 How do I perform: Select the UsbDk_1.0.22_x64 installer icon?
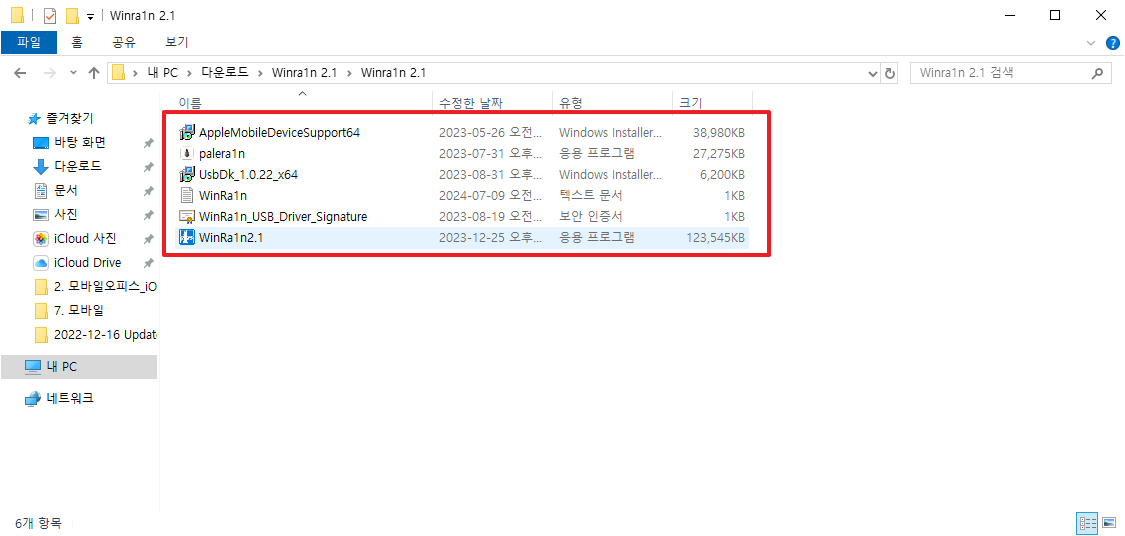click(187, 174)
